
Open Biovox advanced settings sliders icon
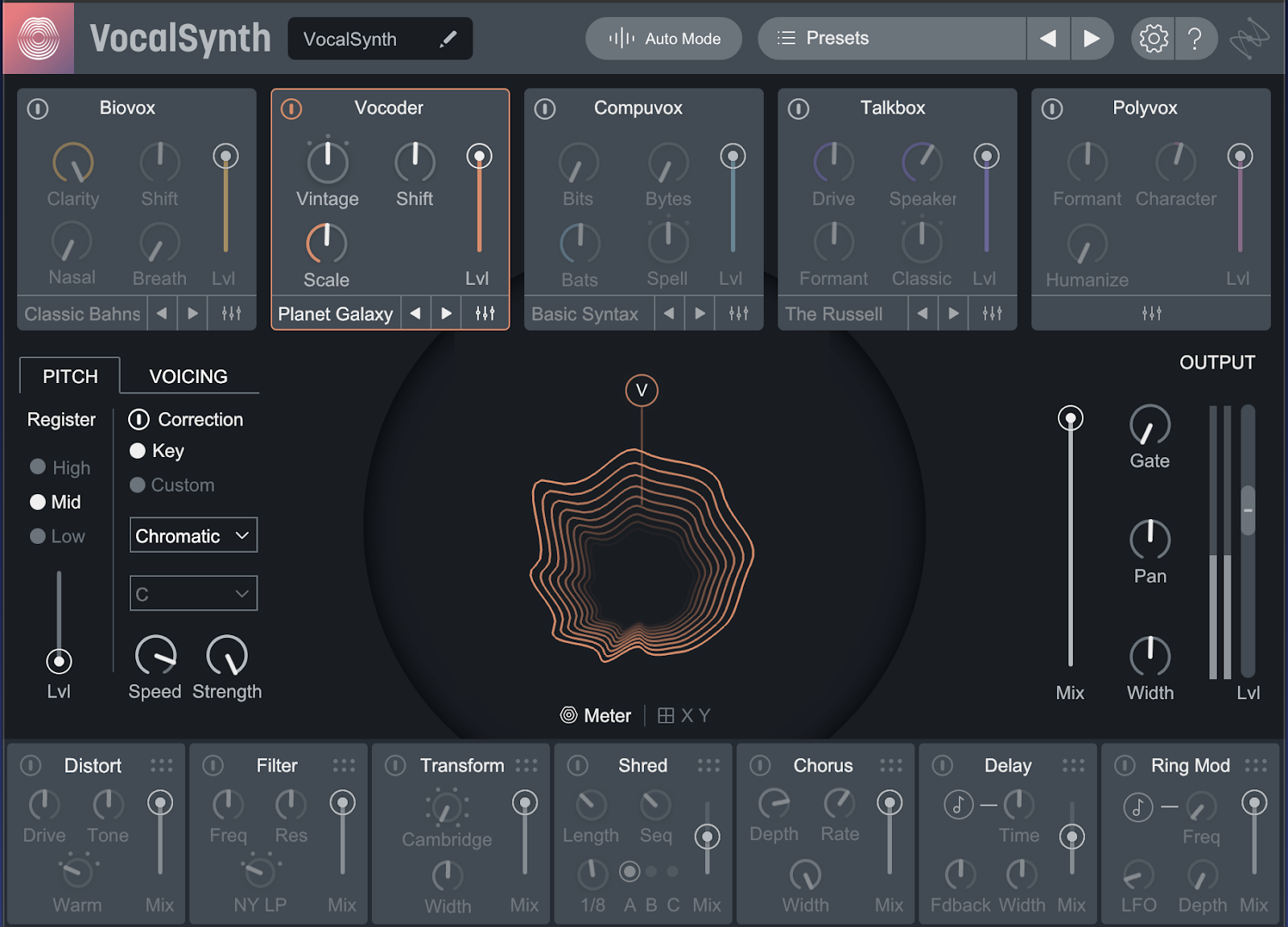pyautogui.click(x=231, y=313)
